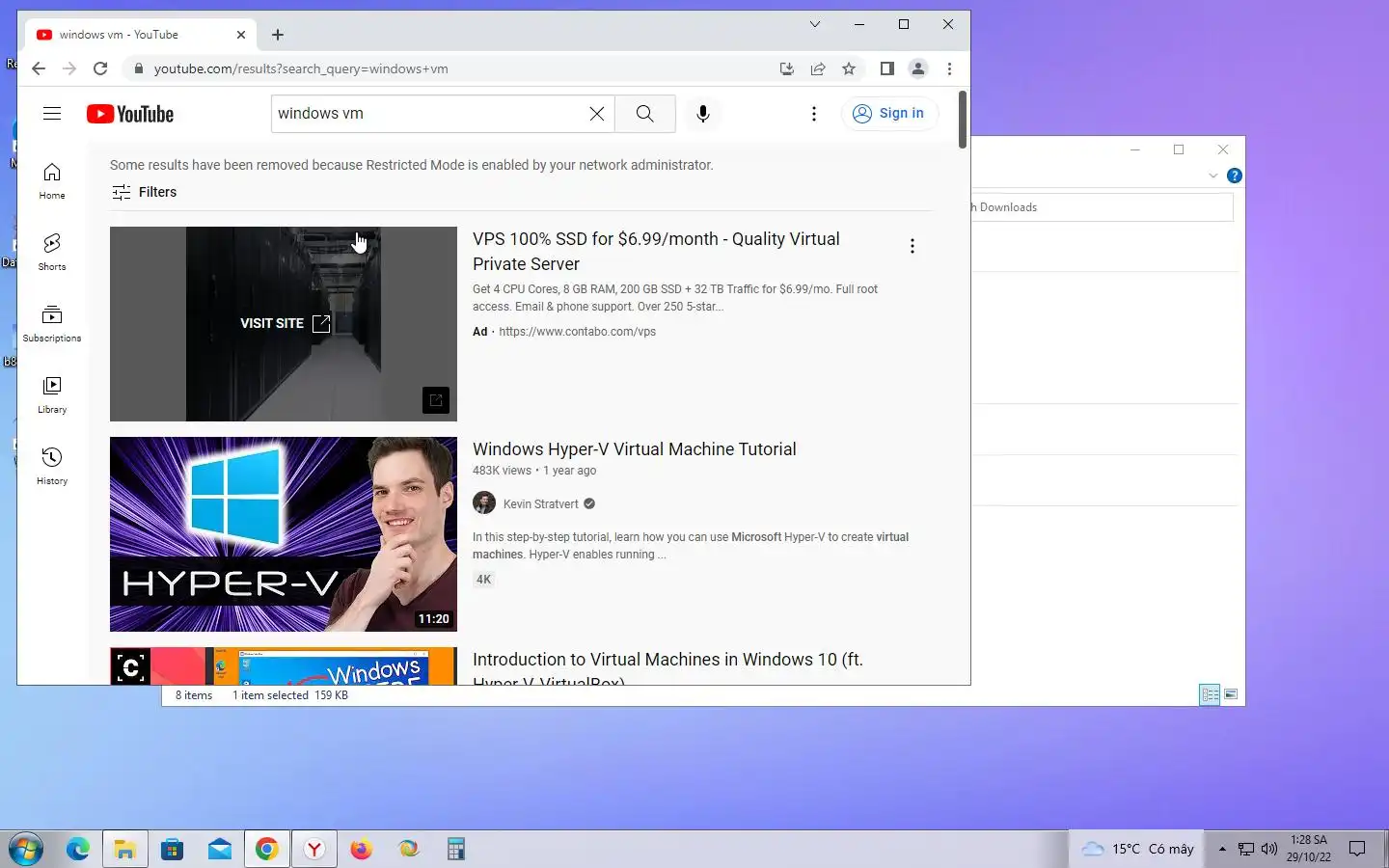Launch Microsoft Edge from taskbar
Screen dimensions: 1389x868
coord(77,850)
